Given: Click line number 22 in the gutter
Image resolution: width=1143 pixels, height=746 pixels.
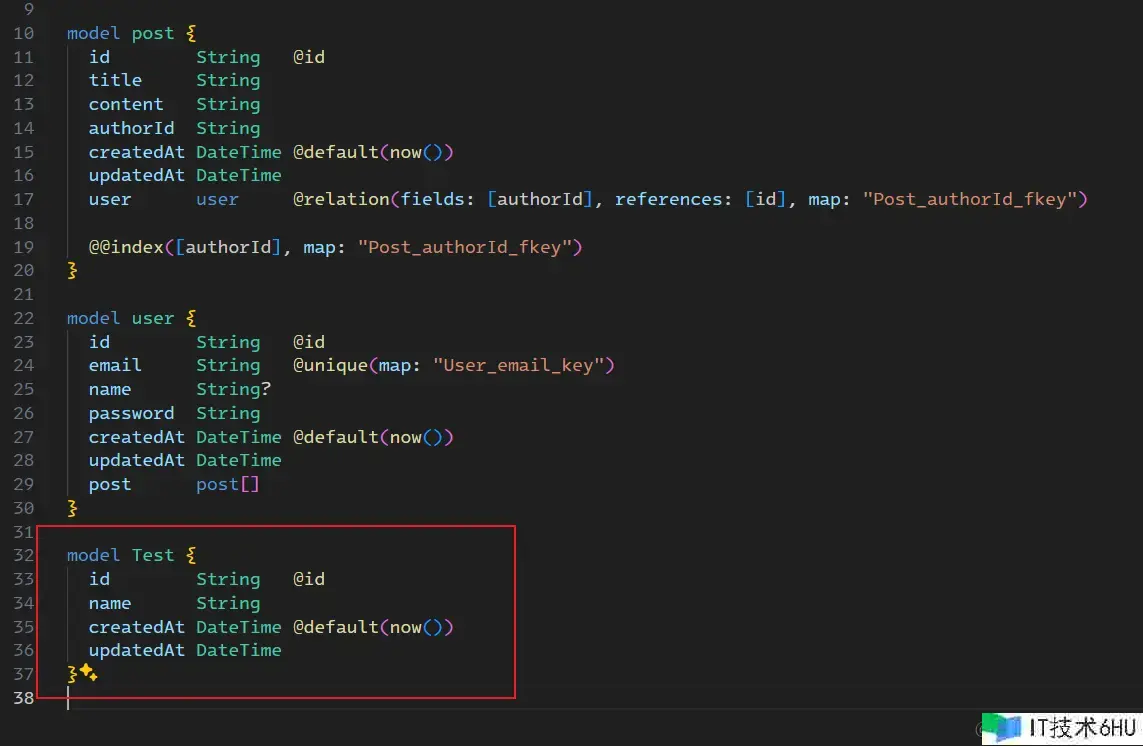Looking at the screenshot, I should 23,319.
